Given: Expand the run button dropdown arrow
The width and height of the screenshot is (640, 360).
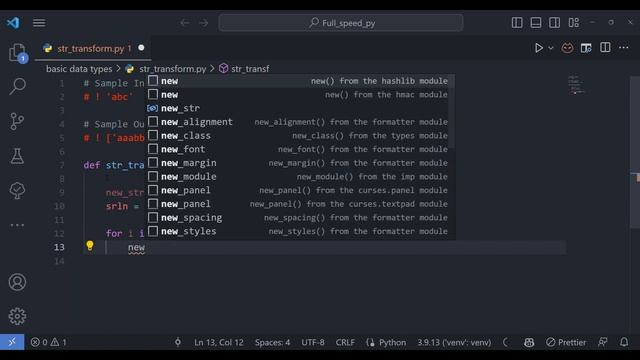Looking at the screenshot, I should [x=551, y=48].
